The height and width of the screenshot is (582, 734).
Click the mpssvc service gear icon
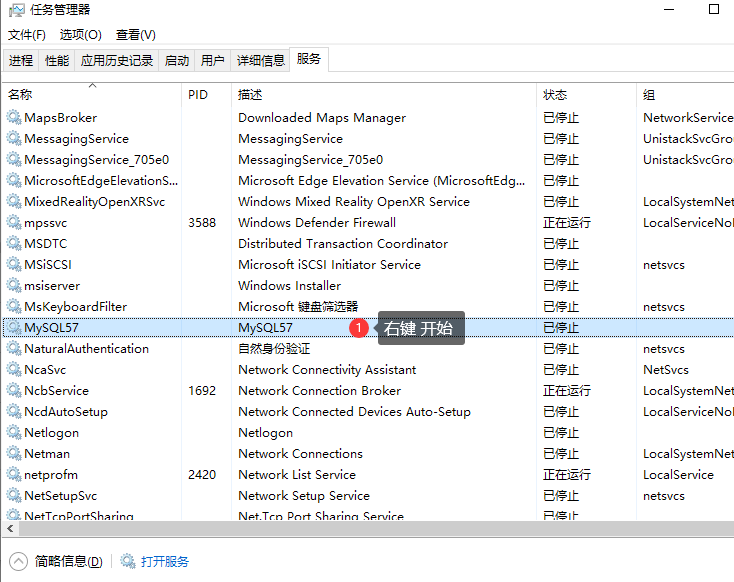(13, 223)
